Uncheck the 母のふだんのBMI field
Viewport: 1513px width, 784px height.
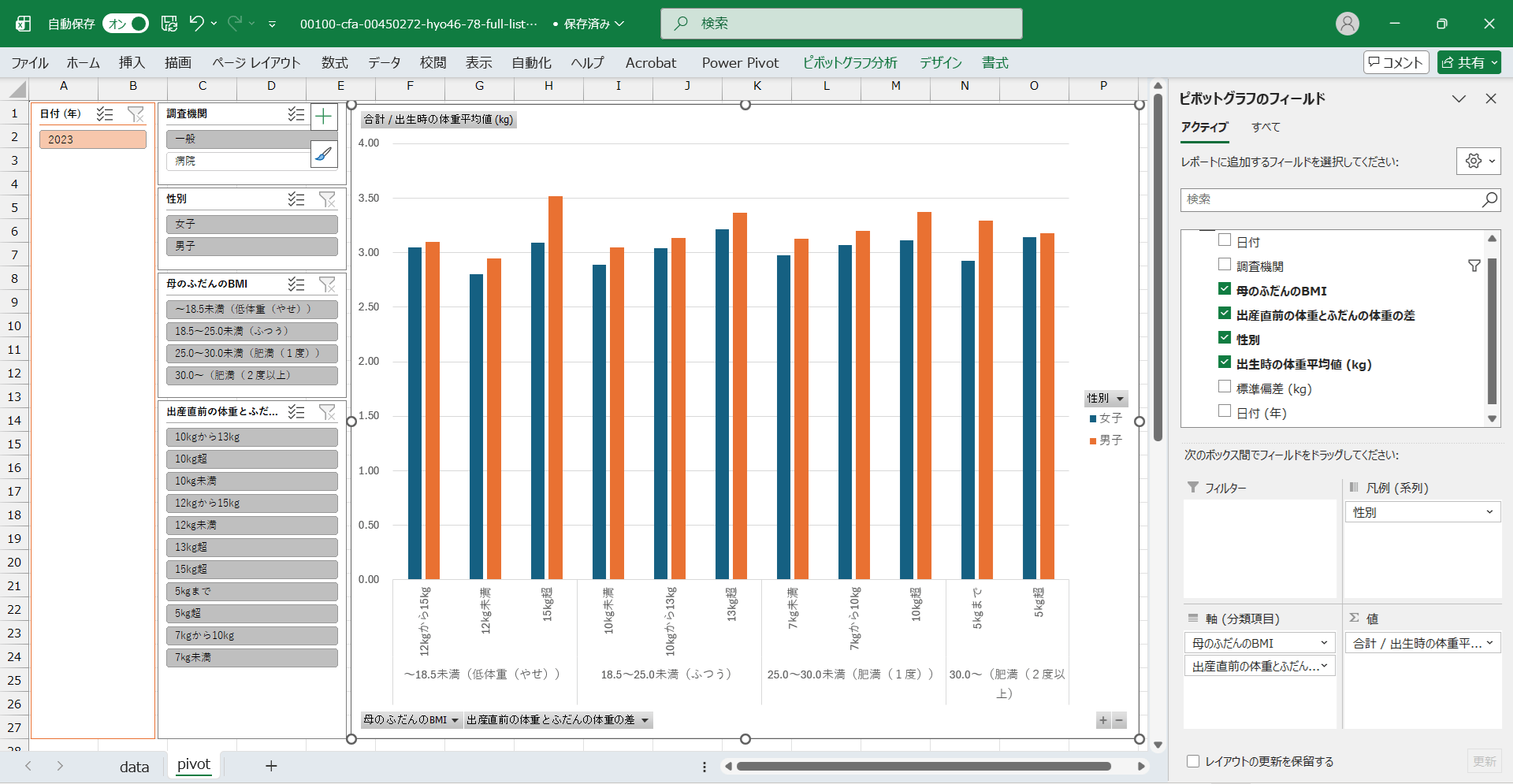[1225, 290]
